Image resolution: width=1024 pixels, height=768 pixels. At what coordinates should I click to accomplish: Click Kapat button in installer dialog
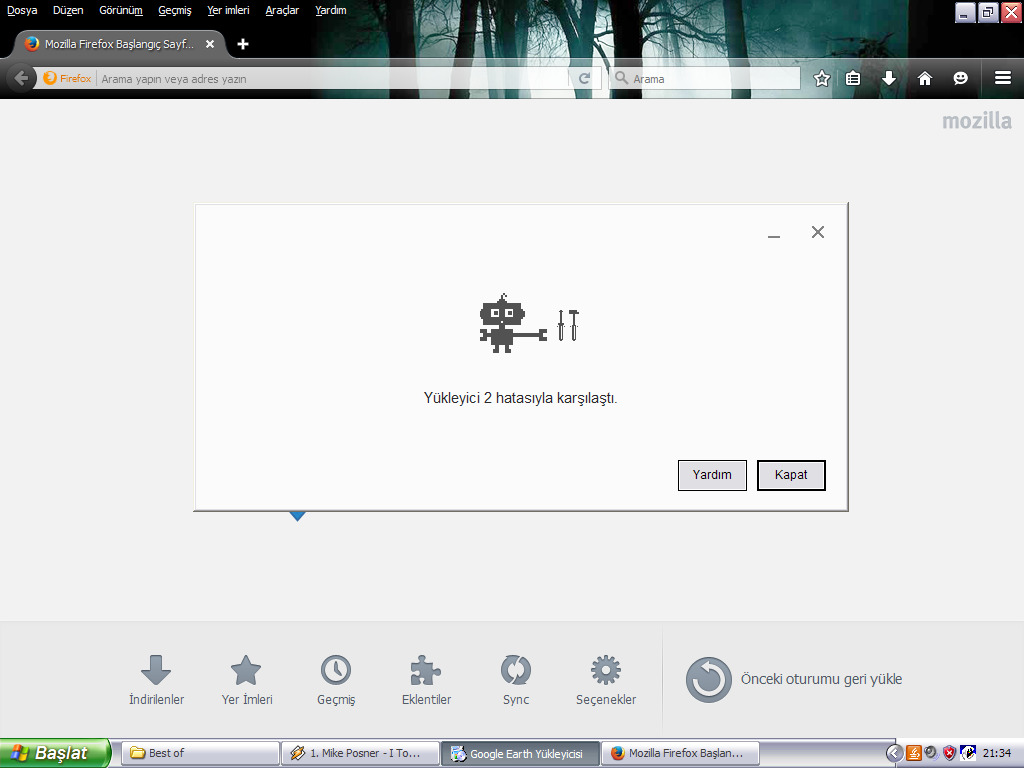[x=791, y=475]
